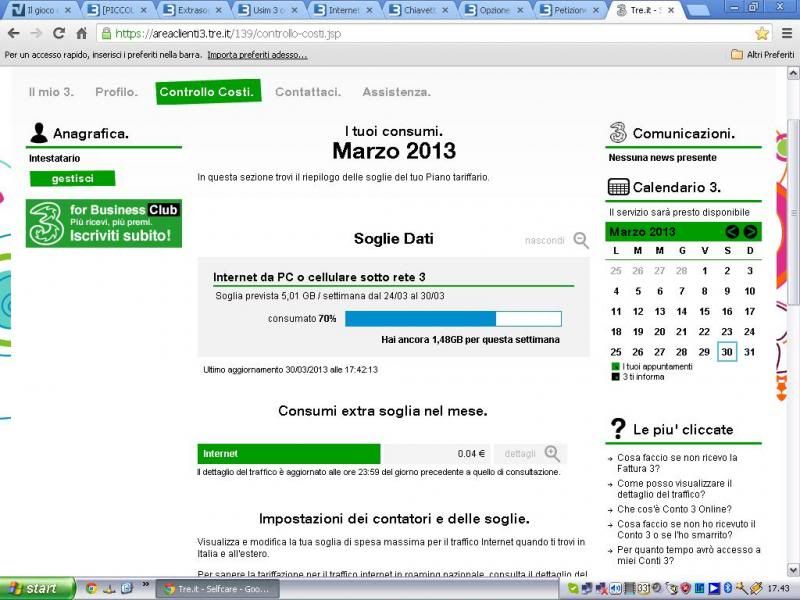Switch to the Opzione tab

pos(493,10)
